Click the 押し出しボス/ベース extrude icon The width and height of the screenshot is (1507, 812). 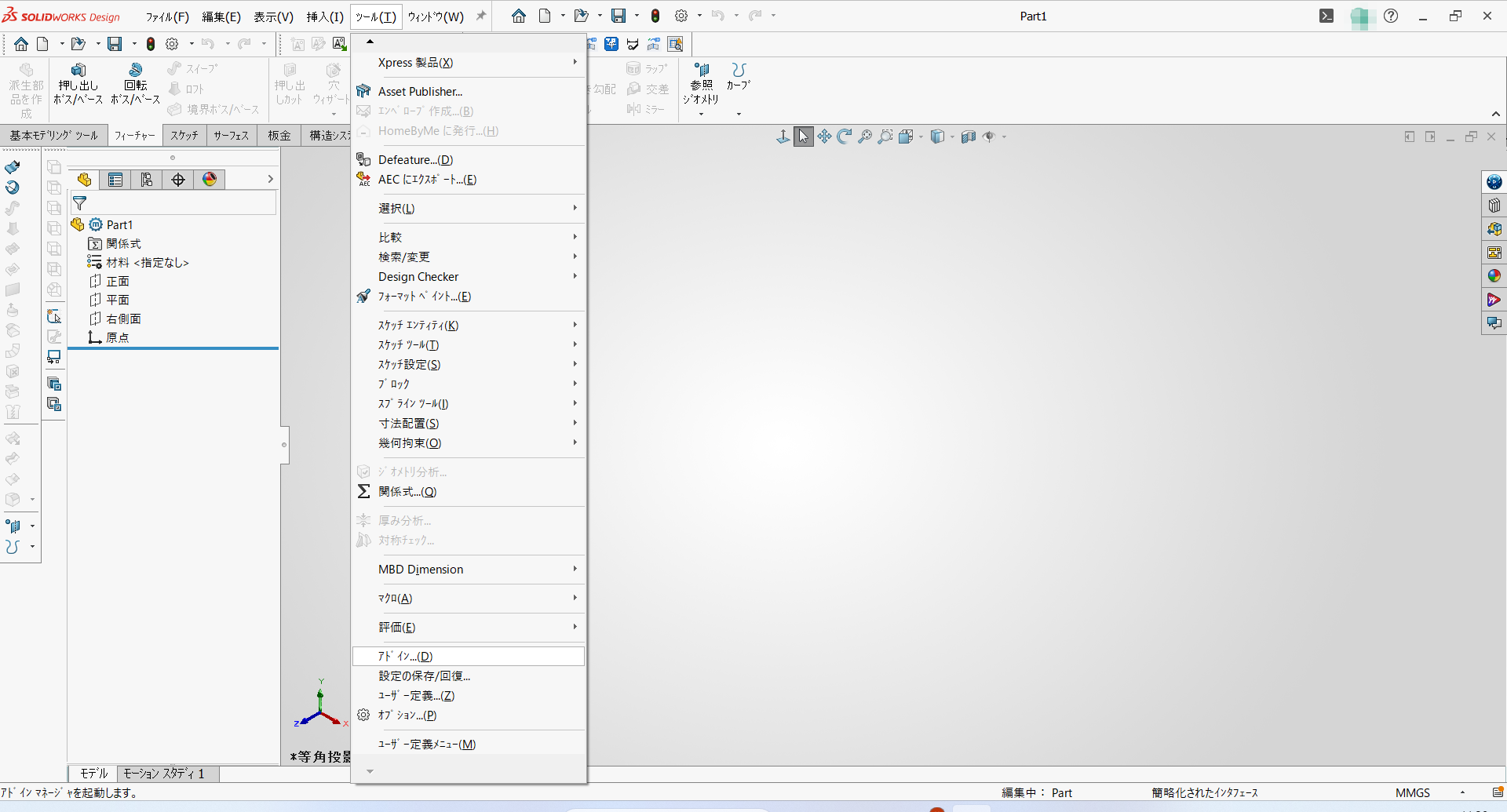78,70
